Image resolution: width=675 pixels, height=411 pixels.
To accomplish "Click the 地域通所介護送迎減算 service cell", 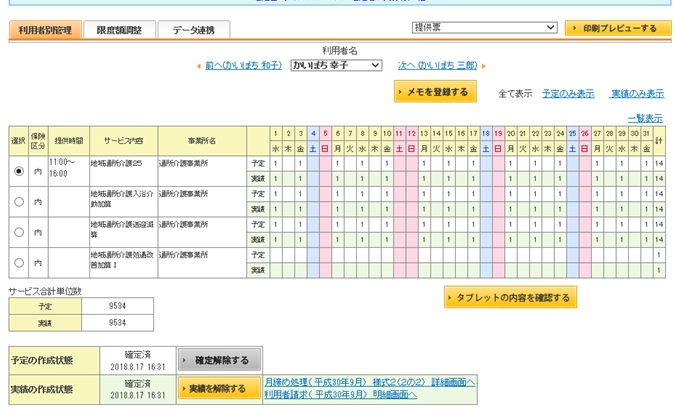I will click(x=124, y=232).
